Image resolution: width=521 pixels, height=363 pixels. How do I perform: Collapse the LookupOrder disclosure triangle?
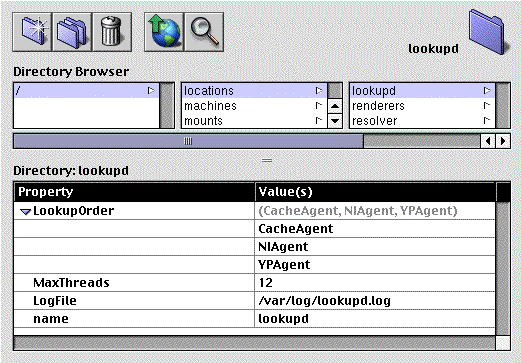25,211
